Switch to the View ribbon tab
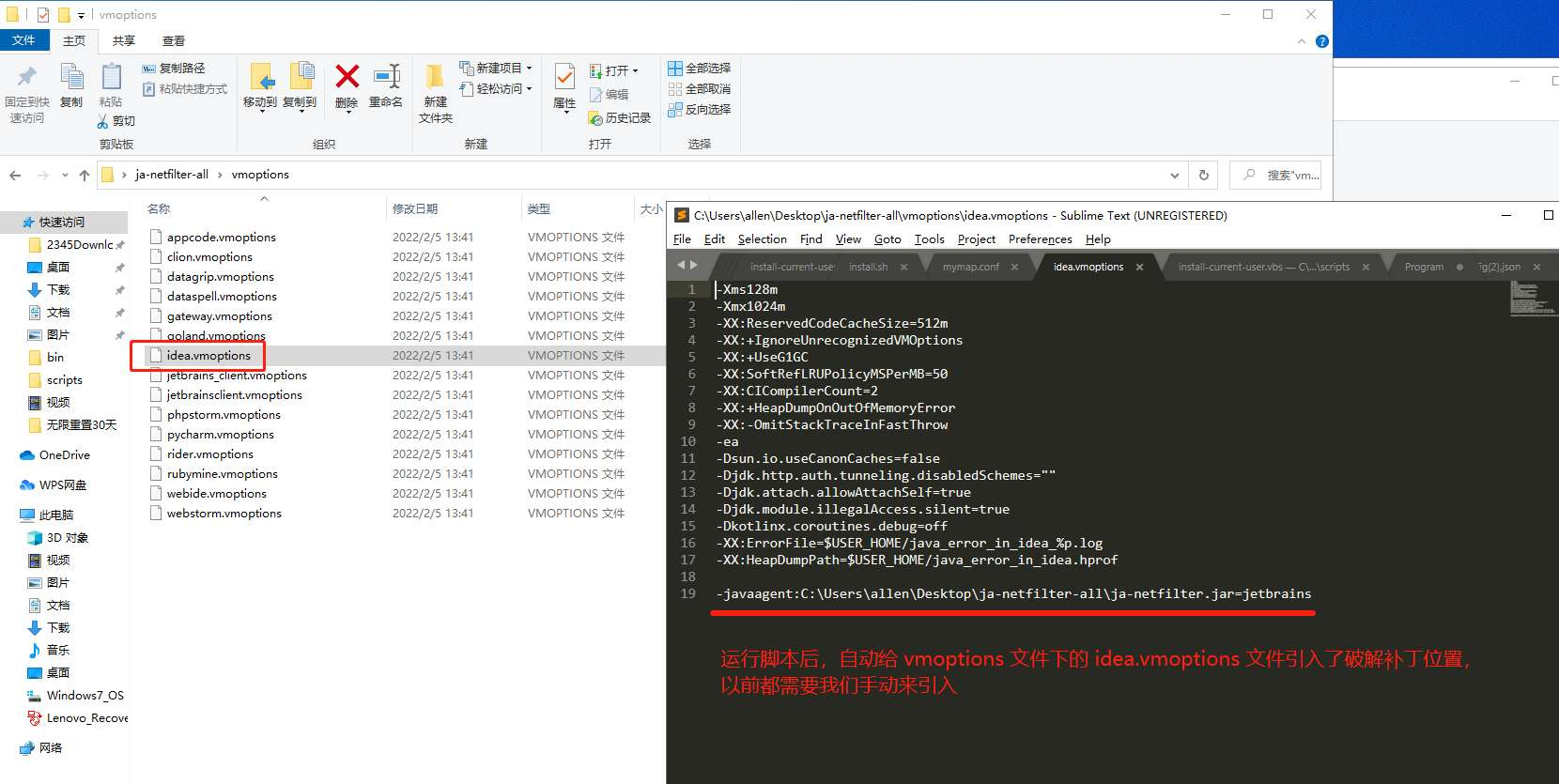Image resolution: width=1559 pixels, height=784 pixels. (x=174, y=41)
